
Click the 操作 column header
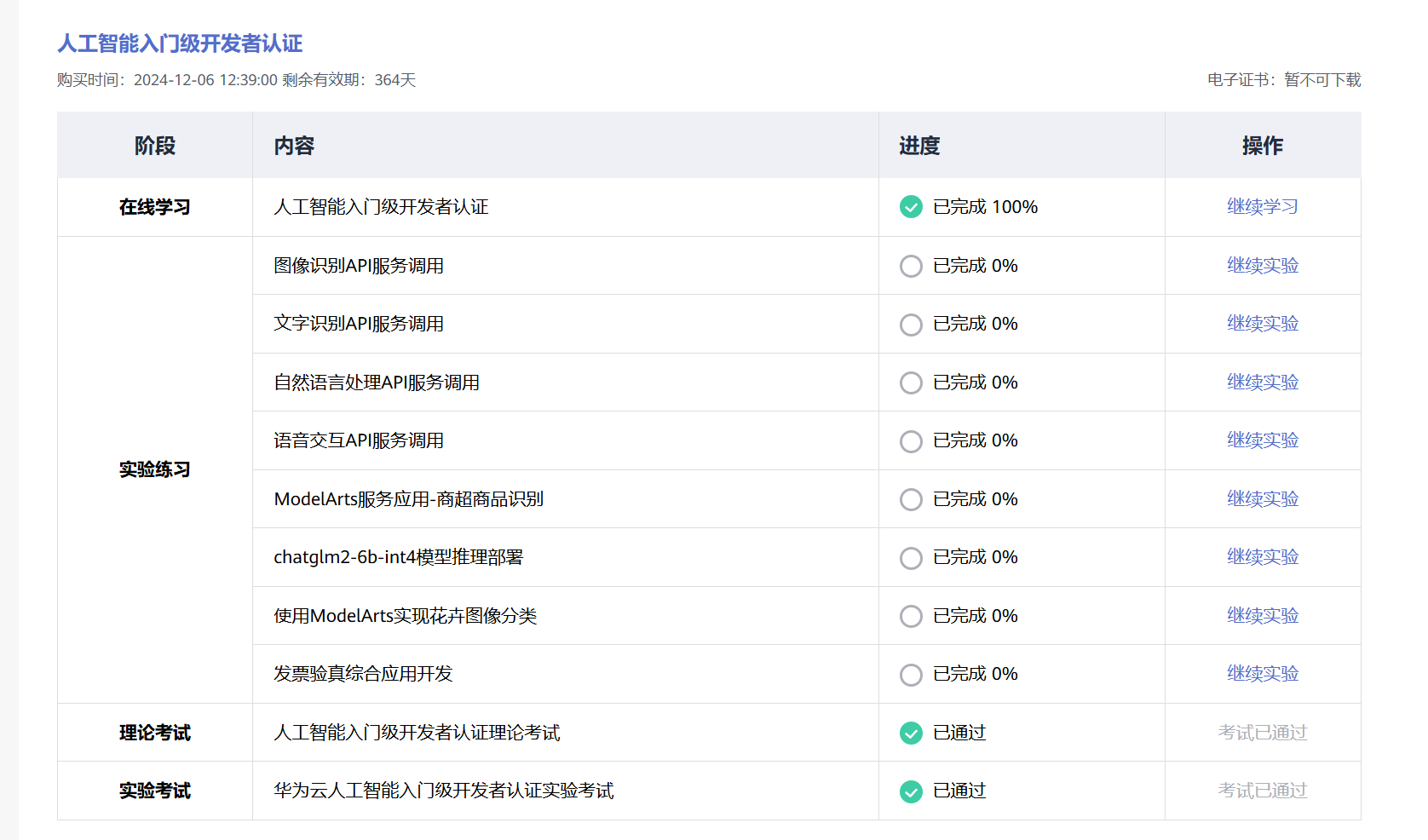pos(1263,146)
